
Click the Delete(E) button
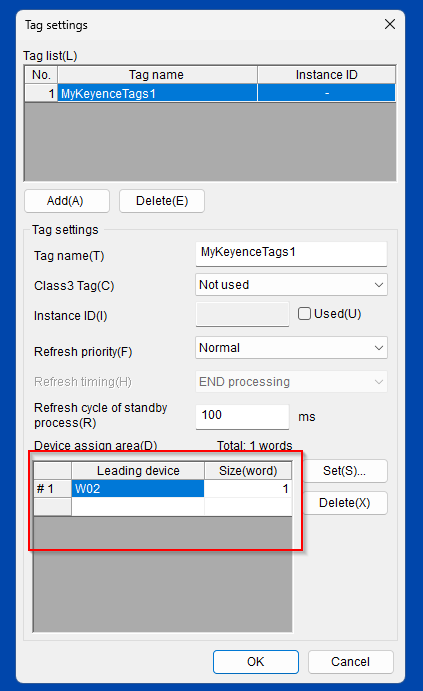click(x=162, y=201)
